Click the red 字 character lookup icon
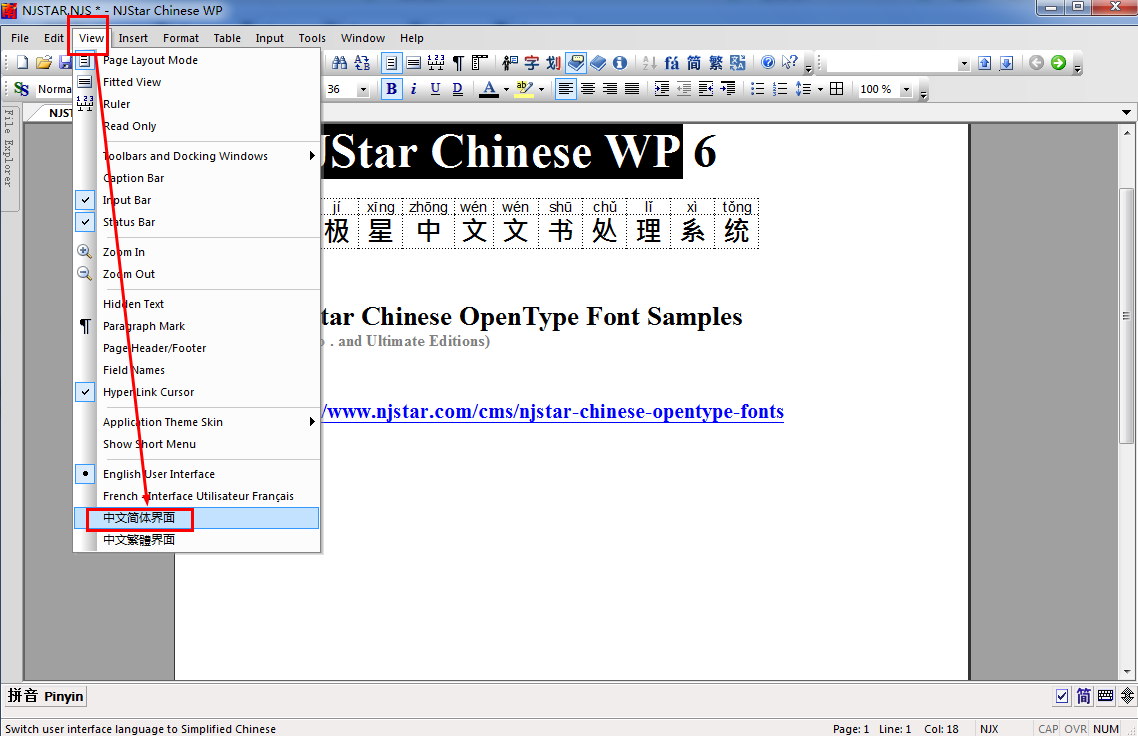Screen dimensions: 1138x736 (x=532, y=63)
